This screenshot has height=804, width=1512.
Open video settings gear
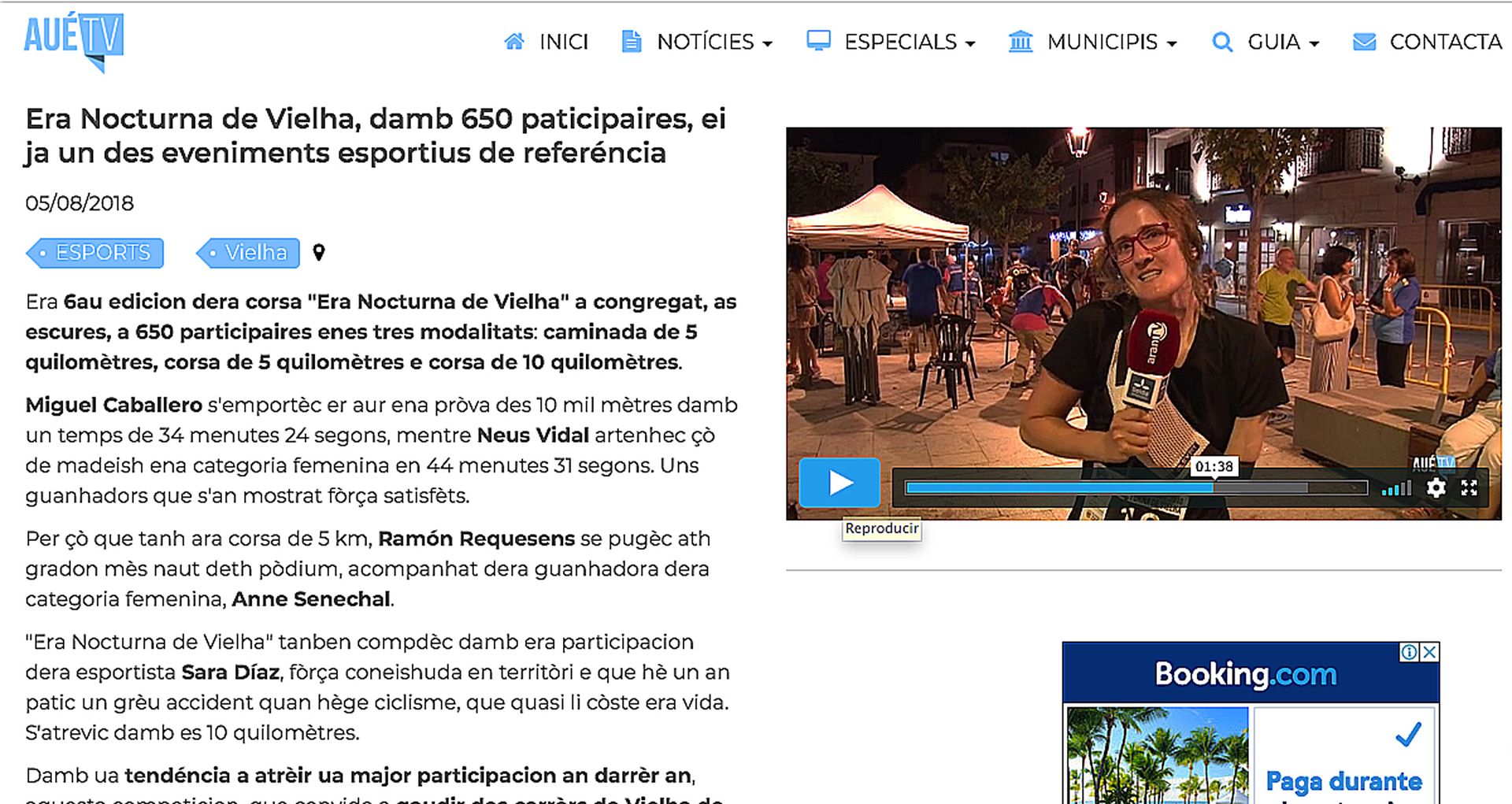1436,488
